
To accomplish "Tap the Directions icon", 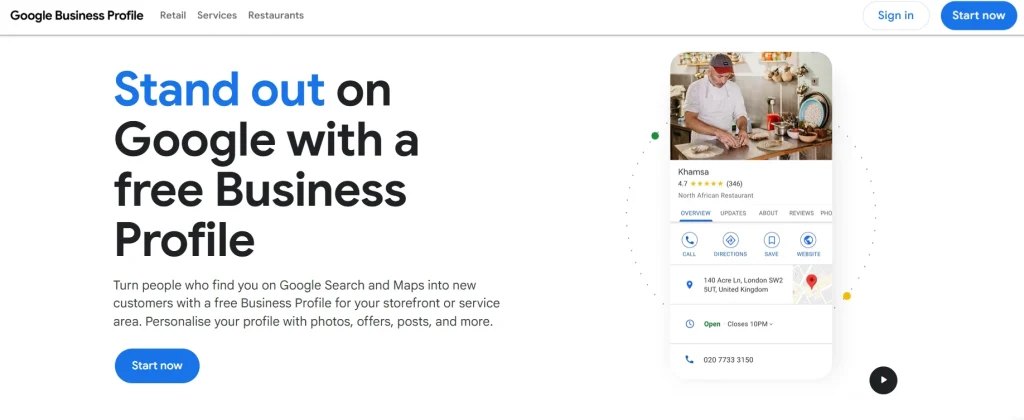I will click(730, 240).
